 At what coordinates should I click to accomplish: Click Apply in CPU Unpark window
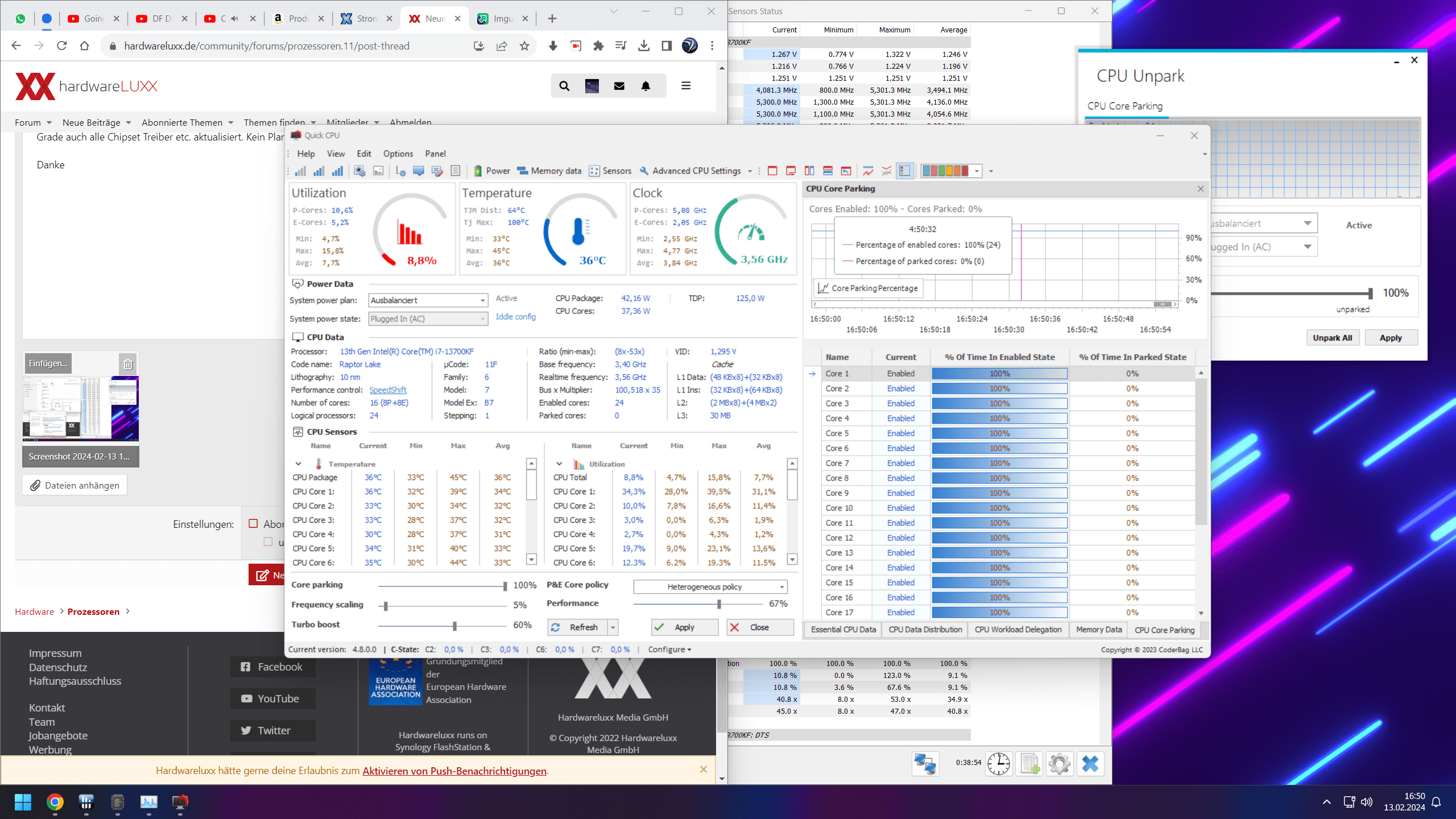point(1391,338)
